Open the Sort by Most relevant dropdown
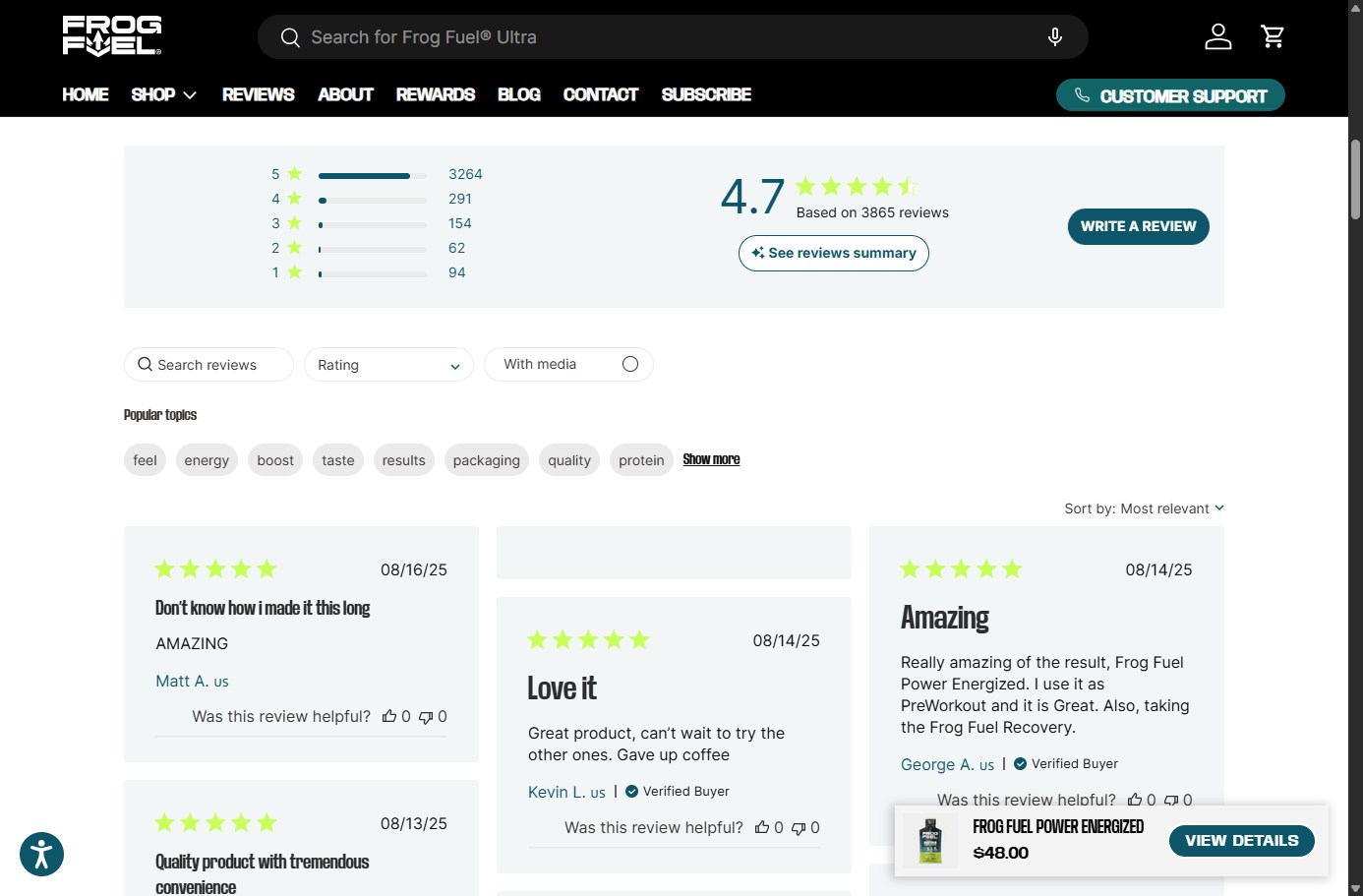Screen dimensions: 1363x896 click(x=1144, y=508)
